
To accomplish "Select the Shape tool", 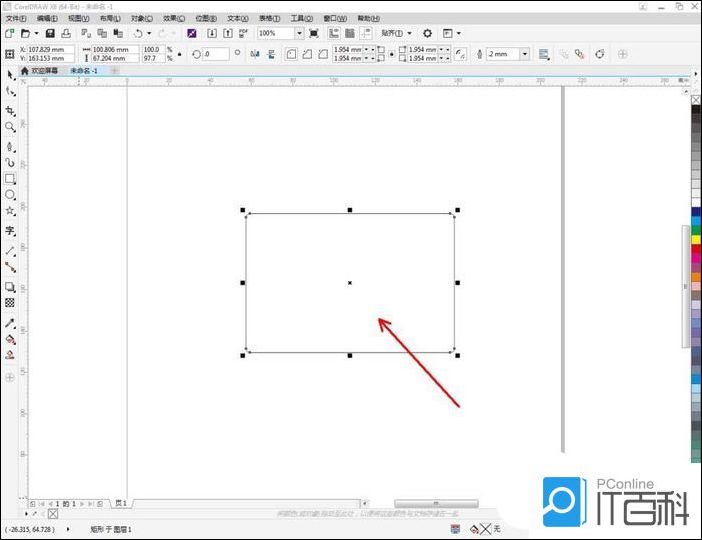I will tap(10, 91).
